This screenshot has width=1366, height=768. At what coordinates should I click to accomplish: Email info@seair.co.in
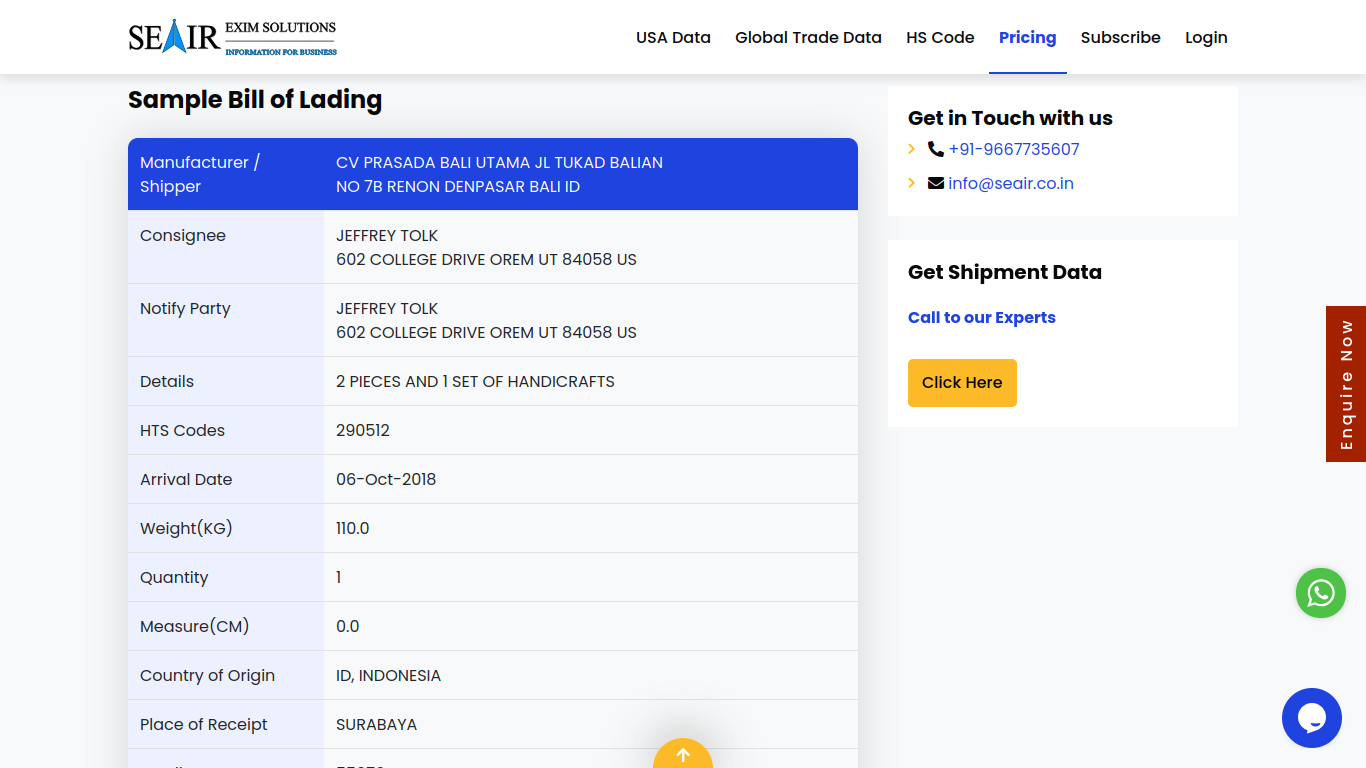click(1011, 183)
